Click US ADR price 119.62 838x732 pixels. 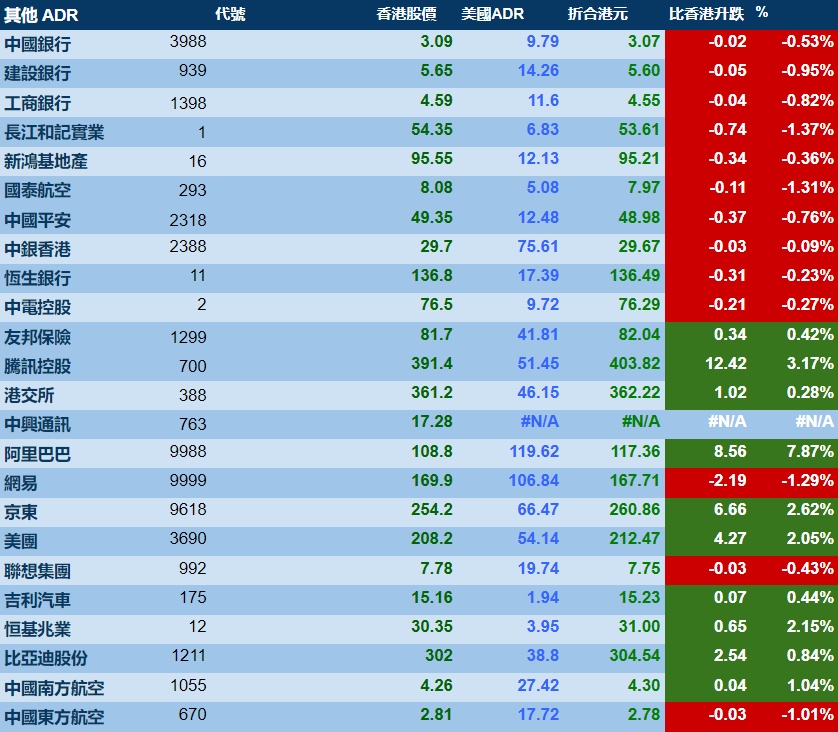click(x=534, y=451)
